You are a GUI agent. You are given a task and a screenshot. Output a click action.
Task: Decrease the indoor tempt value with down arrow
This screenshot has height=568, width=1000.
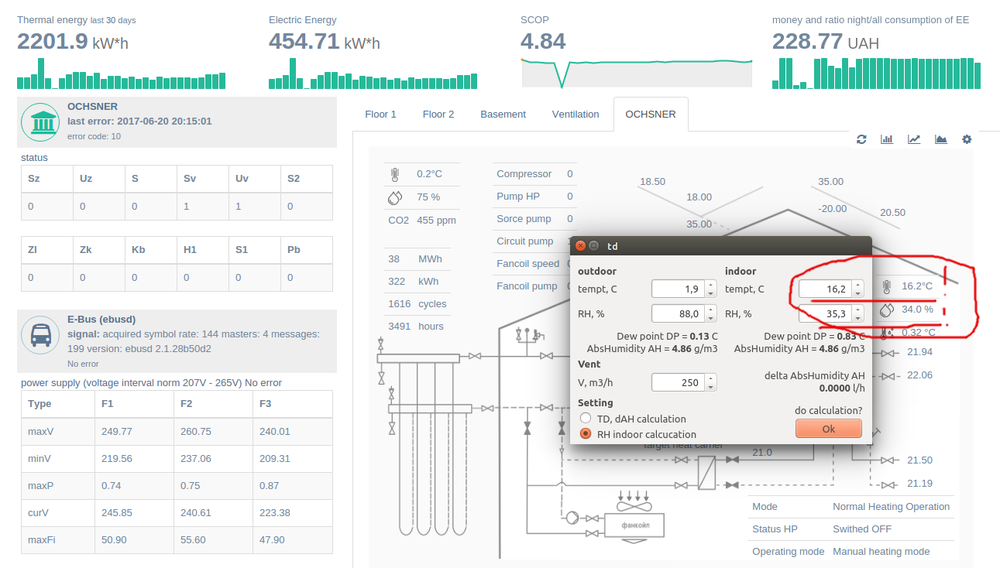[856, 294]
